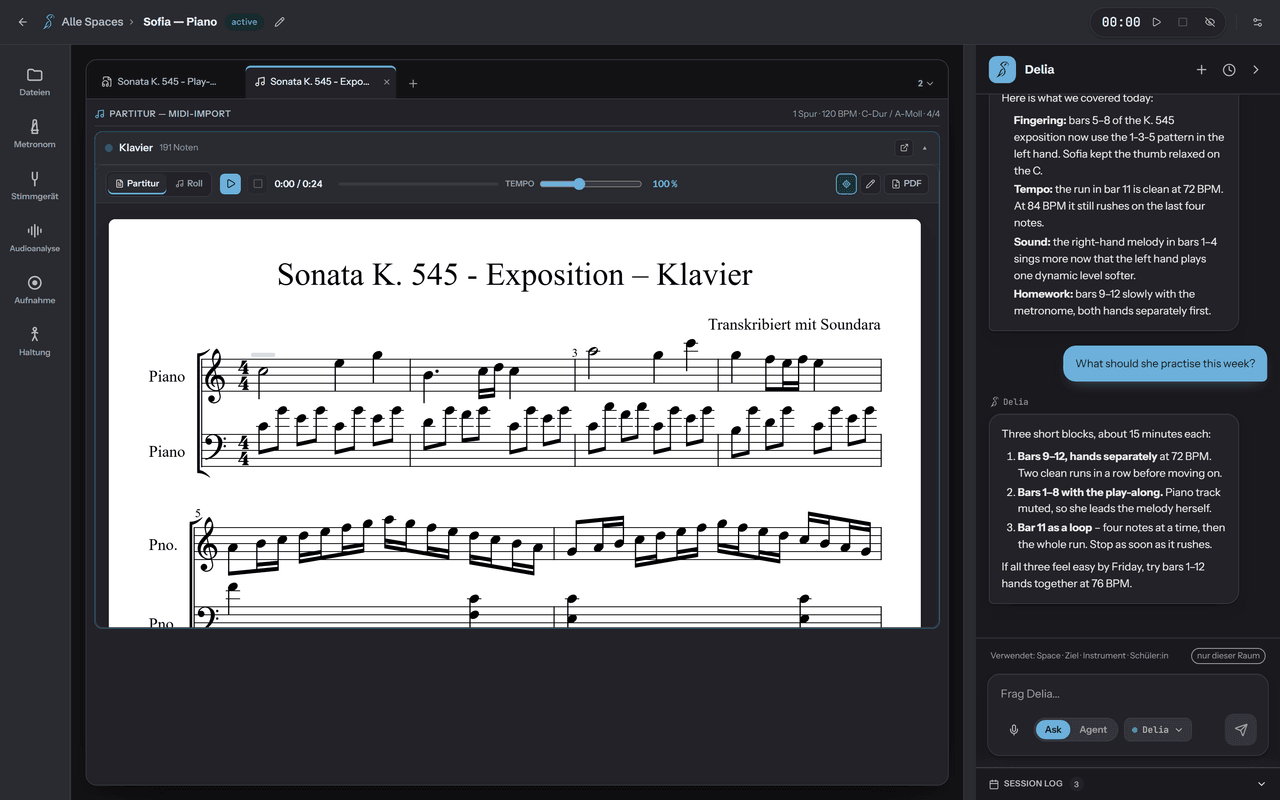Switch to Roll view
This screenshot has height=800, width=1280.
click(189, 184)
